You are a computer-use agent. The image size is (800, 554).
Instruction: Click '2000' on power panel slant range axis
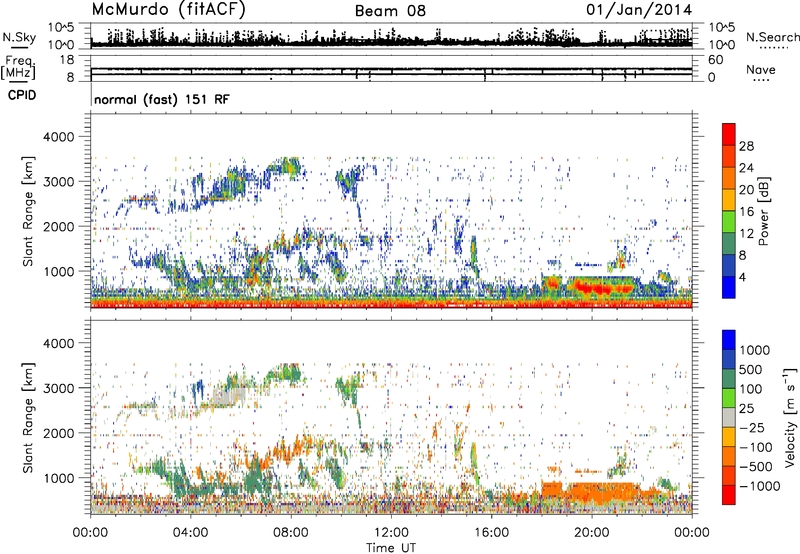(59, 226)
